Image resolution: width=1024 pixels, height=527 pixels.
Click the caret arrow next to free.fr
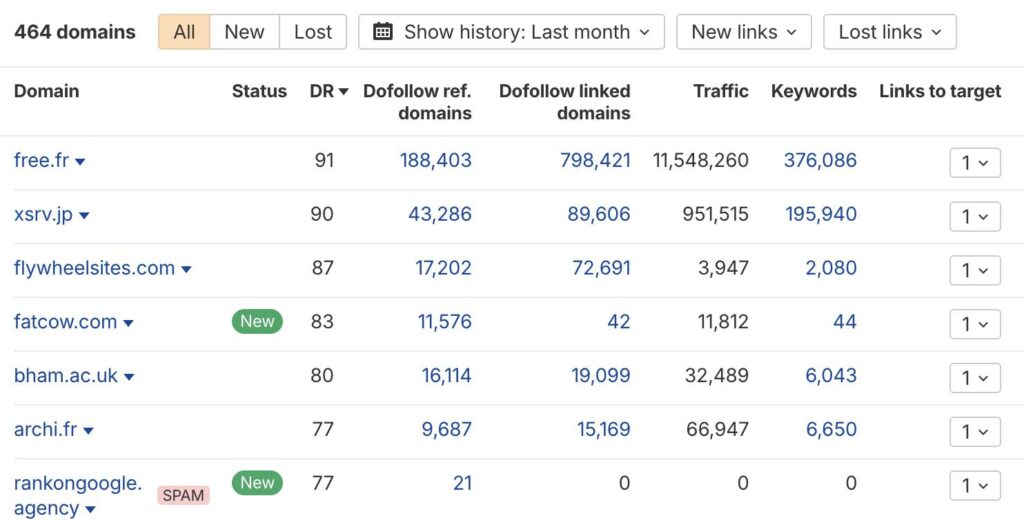tap(81, 162)
